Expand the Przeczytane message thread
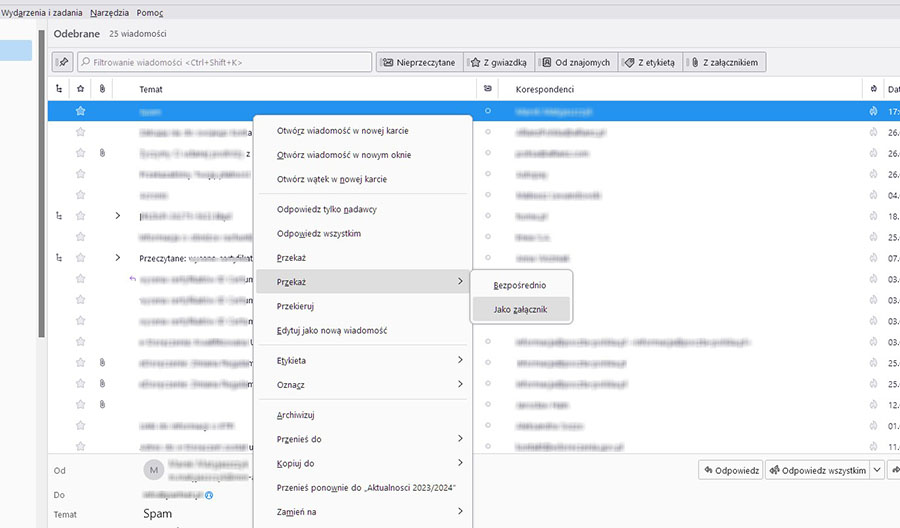Image resolution: width=900 pixels, height=528 pixels. point(118,258)
